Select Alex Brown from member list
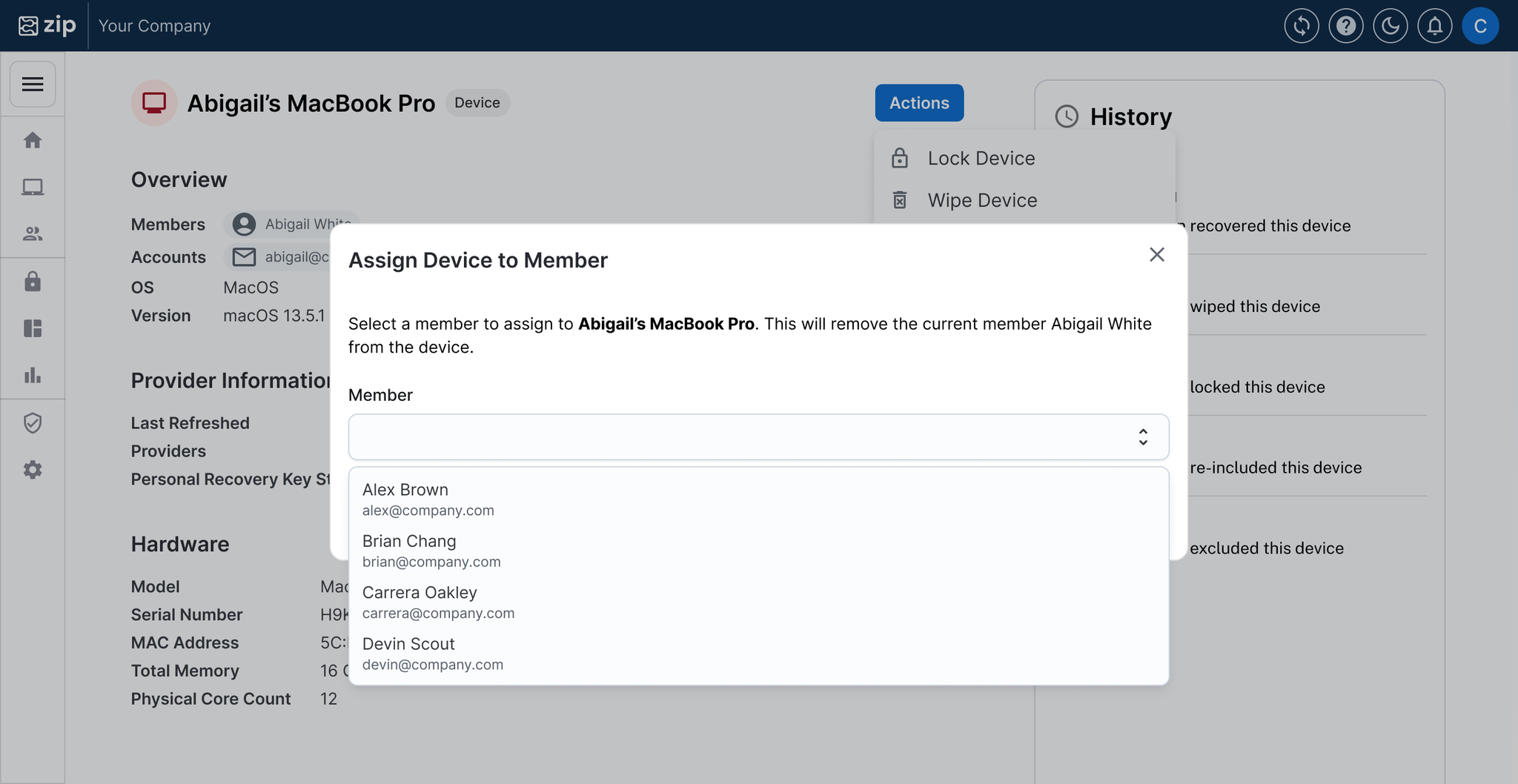The height and width of the screenshot is (784, 1518). [405, 499]
